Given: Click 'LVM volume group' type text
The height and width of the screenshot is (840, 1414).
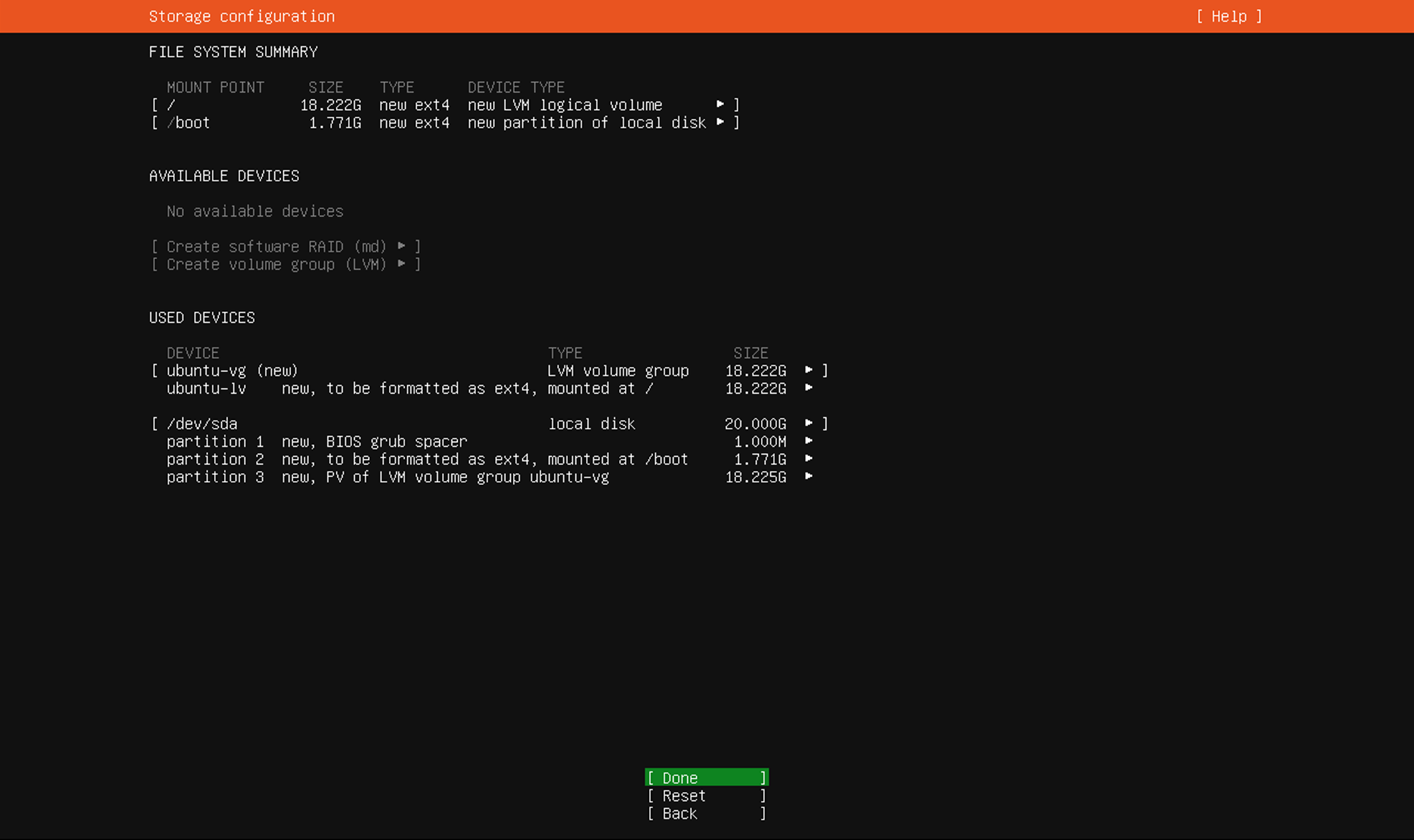Looking at the screenshot, I should coord(618,370).
